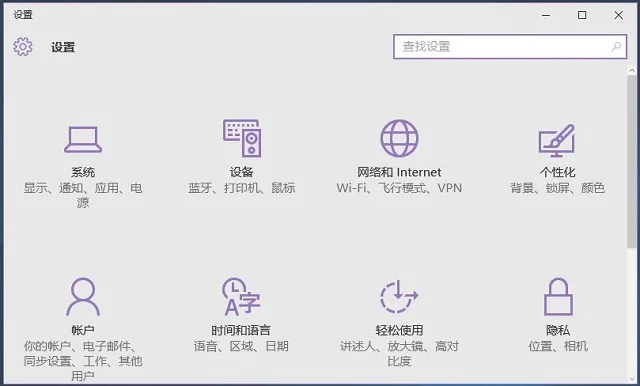Click the scrollbar up arrow
The height and width of the screenshot is (386, 640).
pos(632,71)
